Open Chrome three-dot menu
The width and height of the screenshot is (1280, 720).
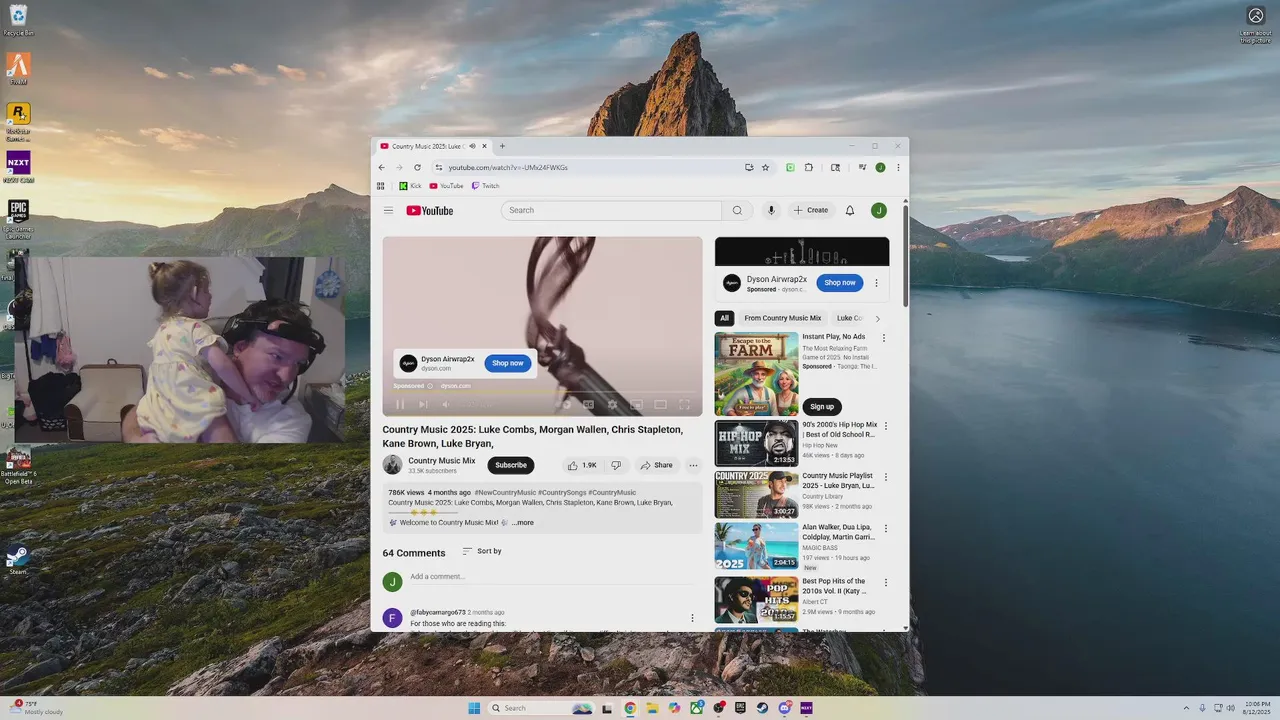tap(898, 167)
